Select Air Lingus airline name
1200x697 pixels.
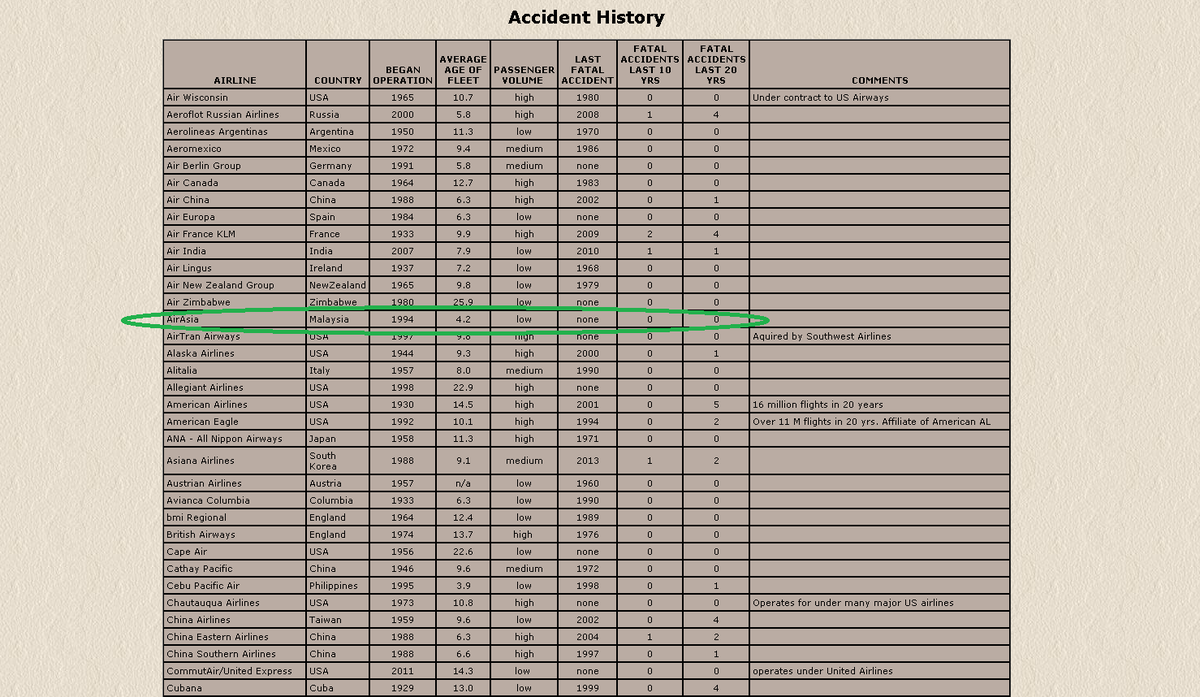(190, 267)
